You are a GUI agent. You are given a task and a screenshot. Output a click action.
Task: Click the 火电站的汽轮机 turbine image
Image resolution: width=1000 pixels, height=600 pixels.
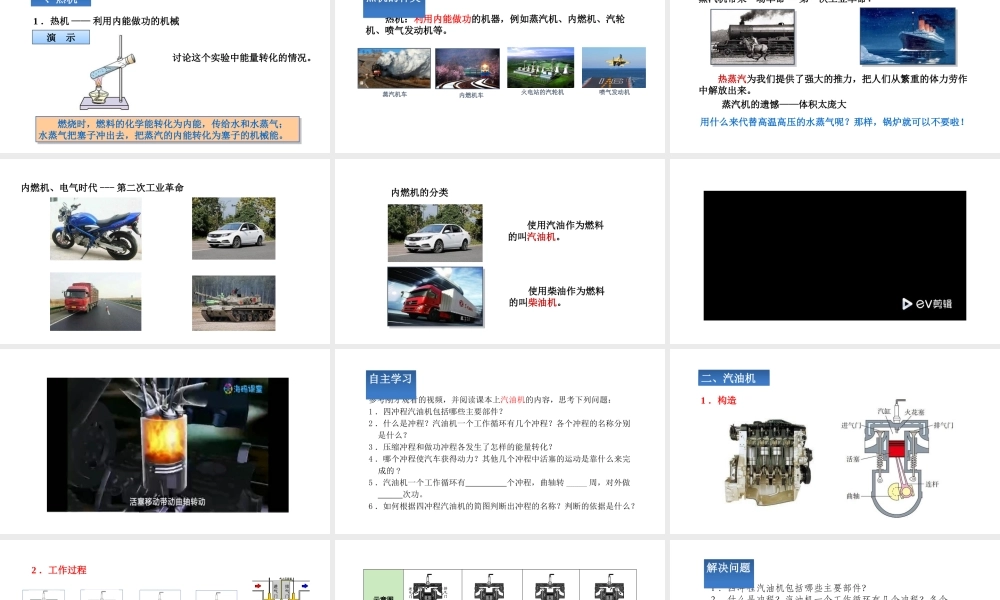pos(541,67)
